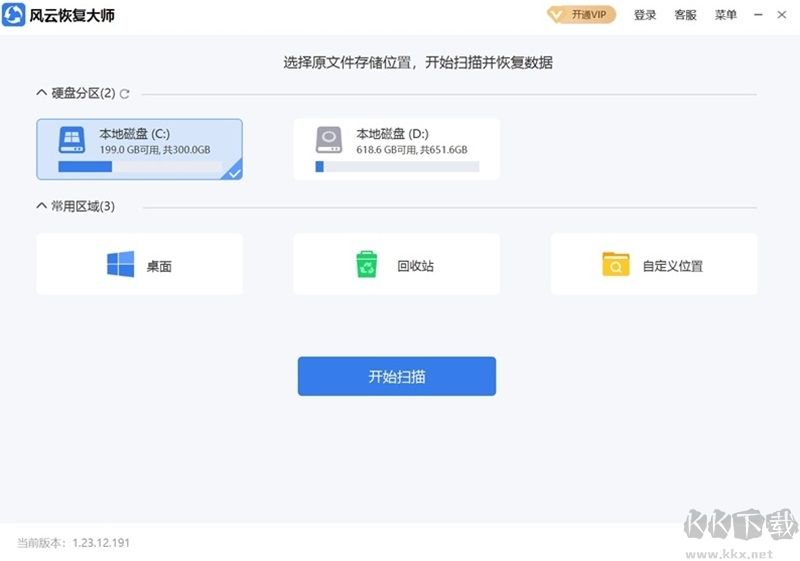This screenshot has width=800, height=561.
Task: Click the blue drive icon for disk C
Action: point(71,140)
